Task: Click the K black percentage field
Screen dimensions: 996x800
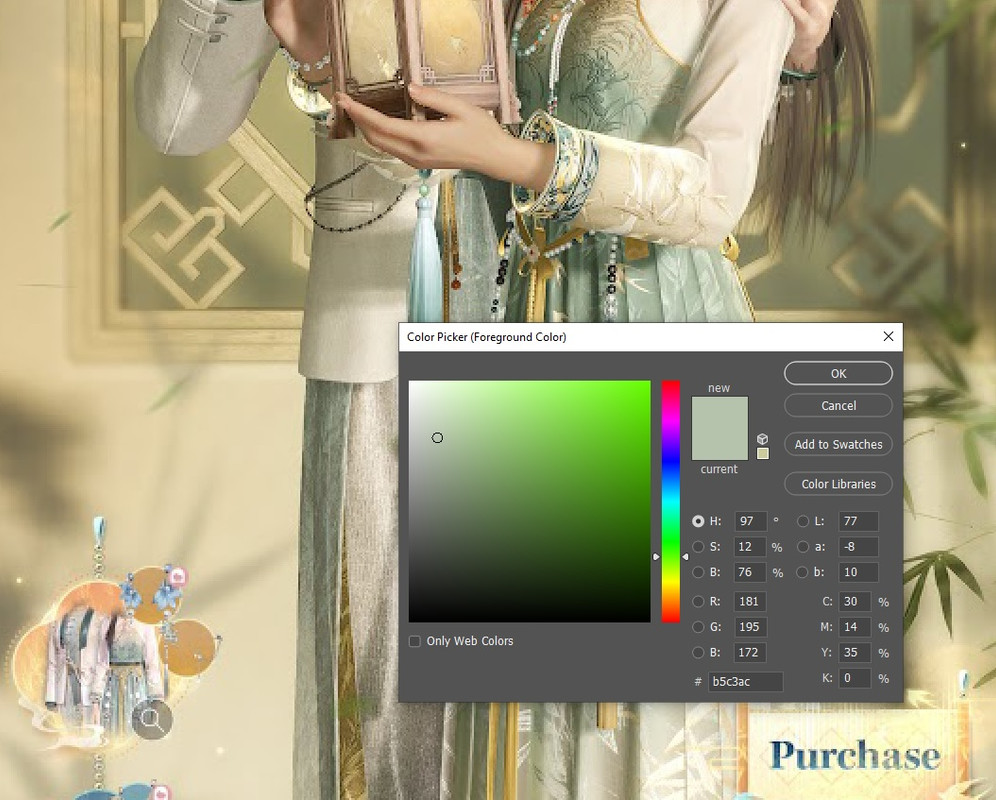Action: (x=854, y=678)
